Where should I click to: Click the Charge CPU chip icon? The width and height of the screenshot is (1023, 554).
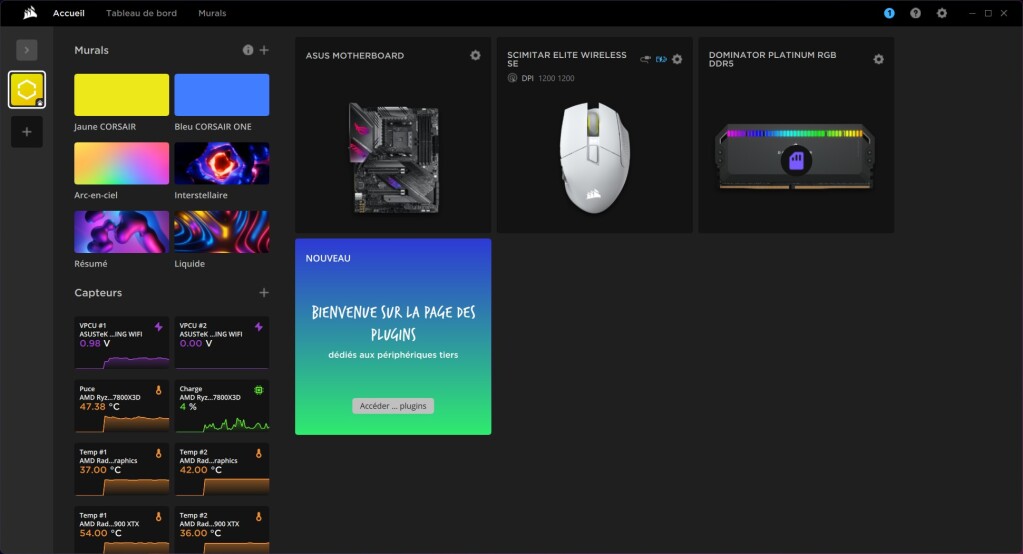(x=258, y=390)
